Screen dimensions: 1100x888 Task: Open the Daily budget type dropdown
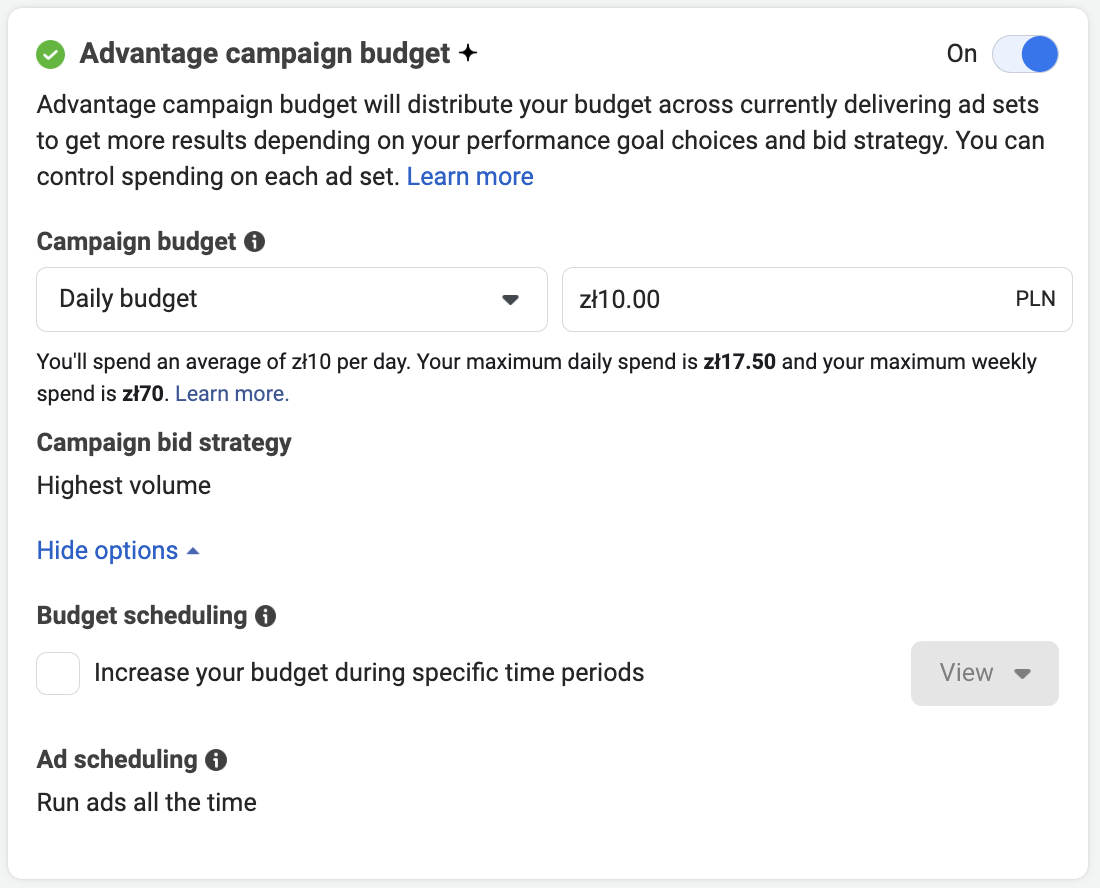291,299
